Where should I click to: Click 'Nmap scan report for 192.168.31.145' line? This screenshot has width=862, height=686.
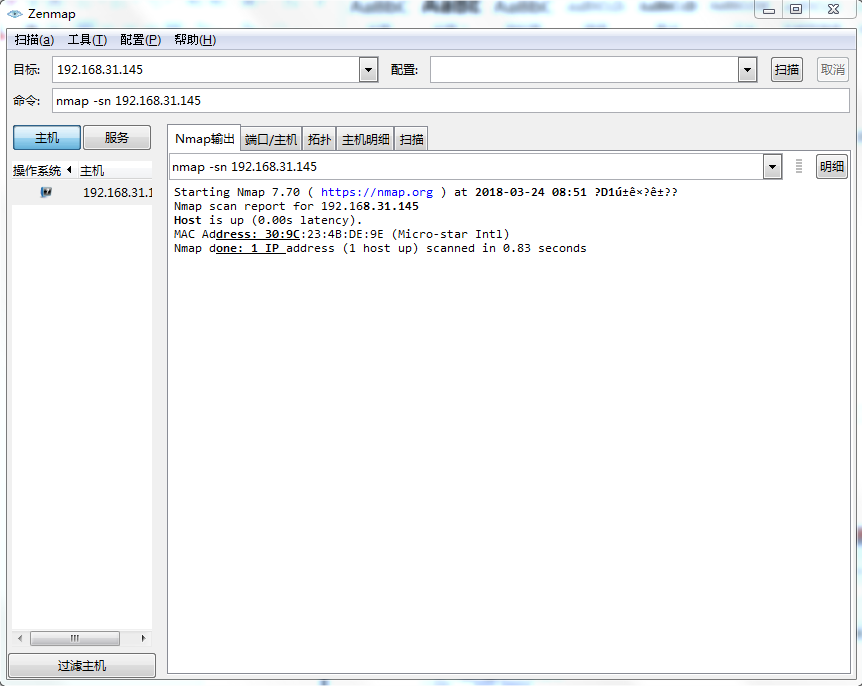[x=296, y=206]
